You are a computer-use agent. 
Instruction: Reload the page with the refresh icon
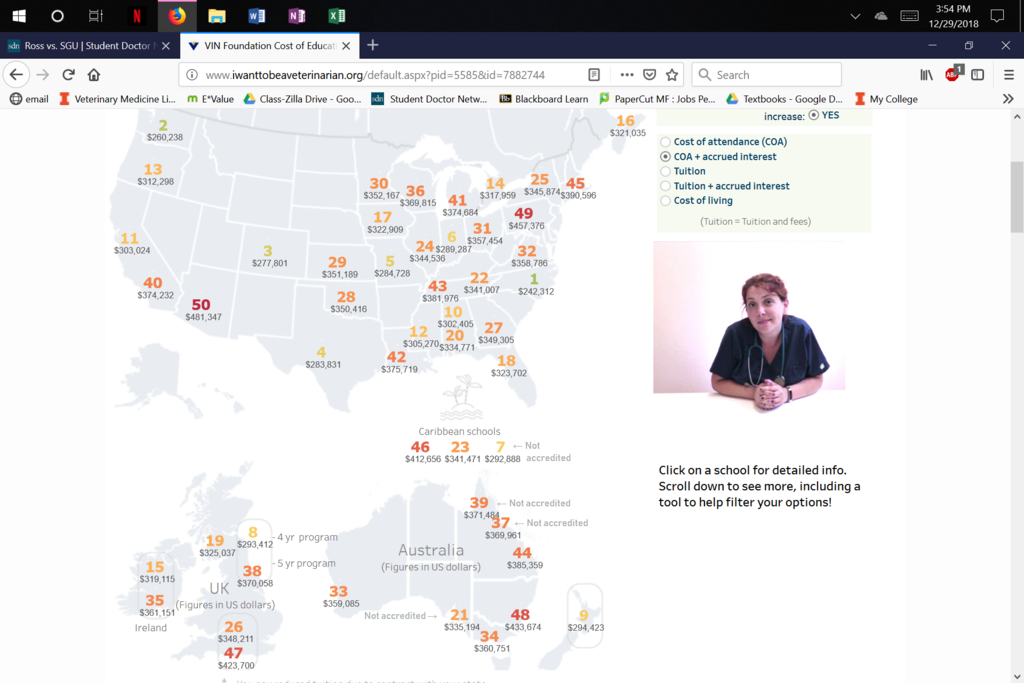69,74
